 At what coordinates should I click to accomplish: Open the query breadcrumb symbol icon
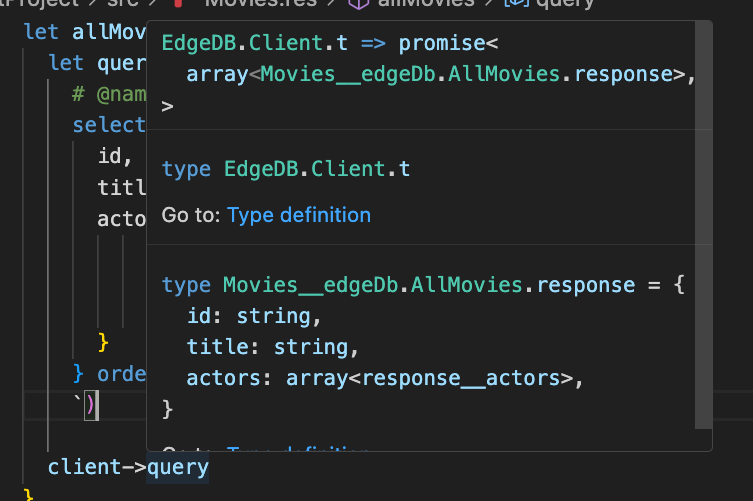pos(517,3)
